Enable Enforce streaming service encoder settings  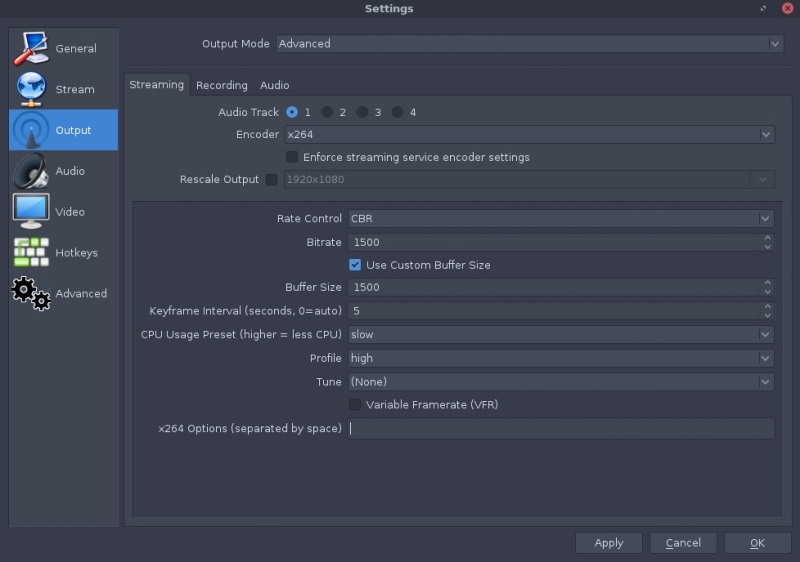pos(292,157)
